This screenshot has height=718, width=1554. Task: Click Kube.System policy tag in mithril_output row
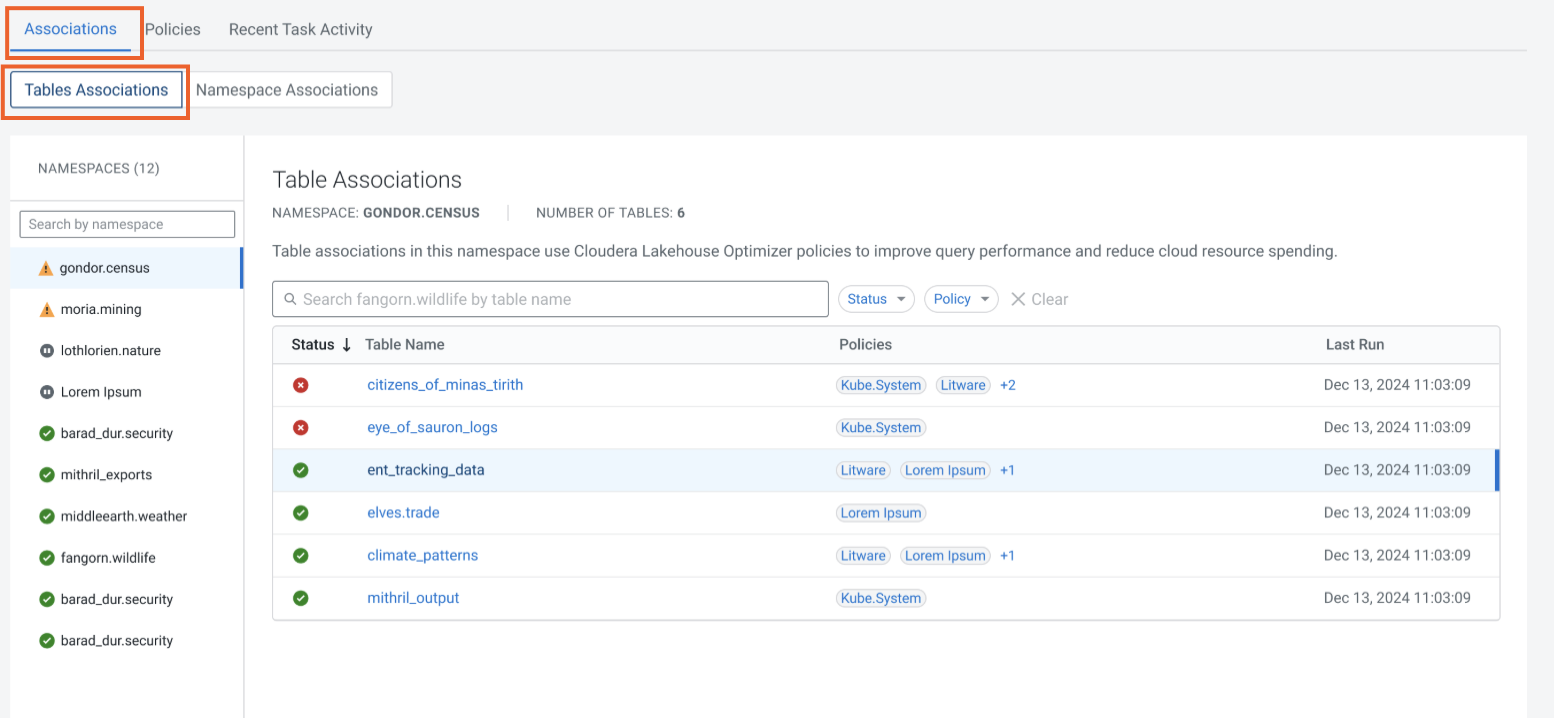[x=881, y=598]
